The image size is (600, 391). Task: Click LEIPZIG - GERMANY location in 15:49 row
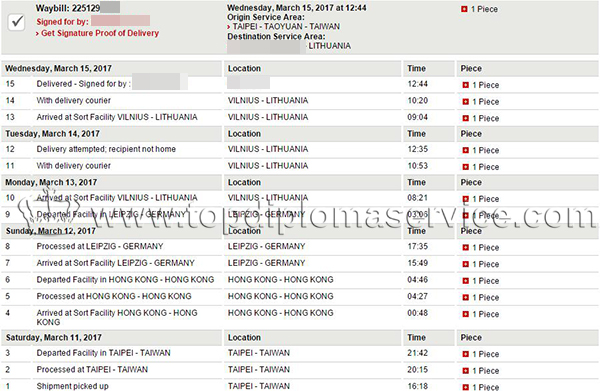pyautogui.click(x=266, y=263)
